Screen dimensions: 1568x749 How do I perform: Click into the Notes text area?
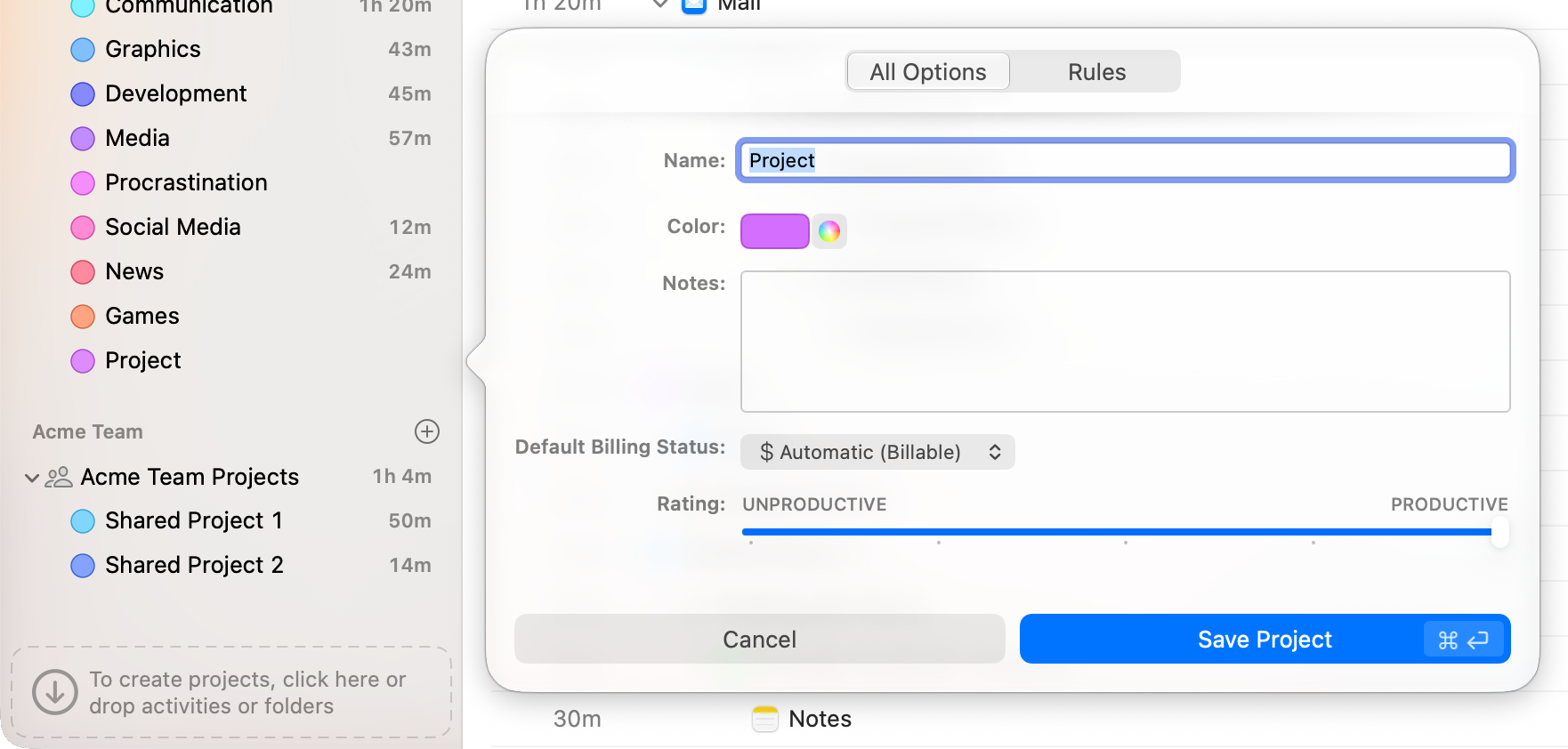[x=1126, y=342]
